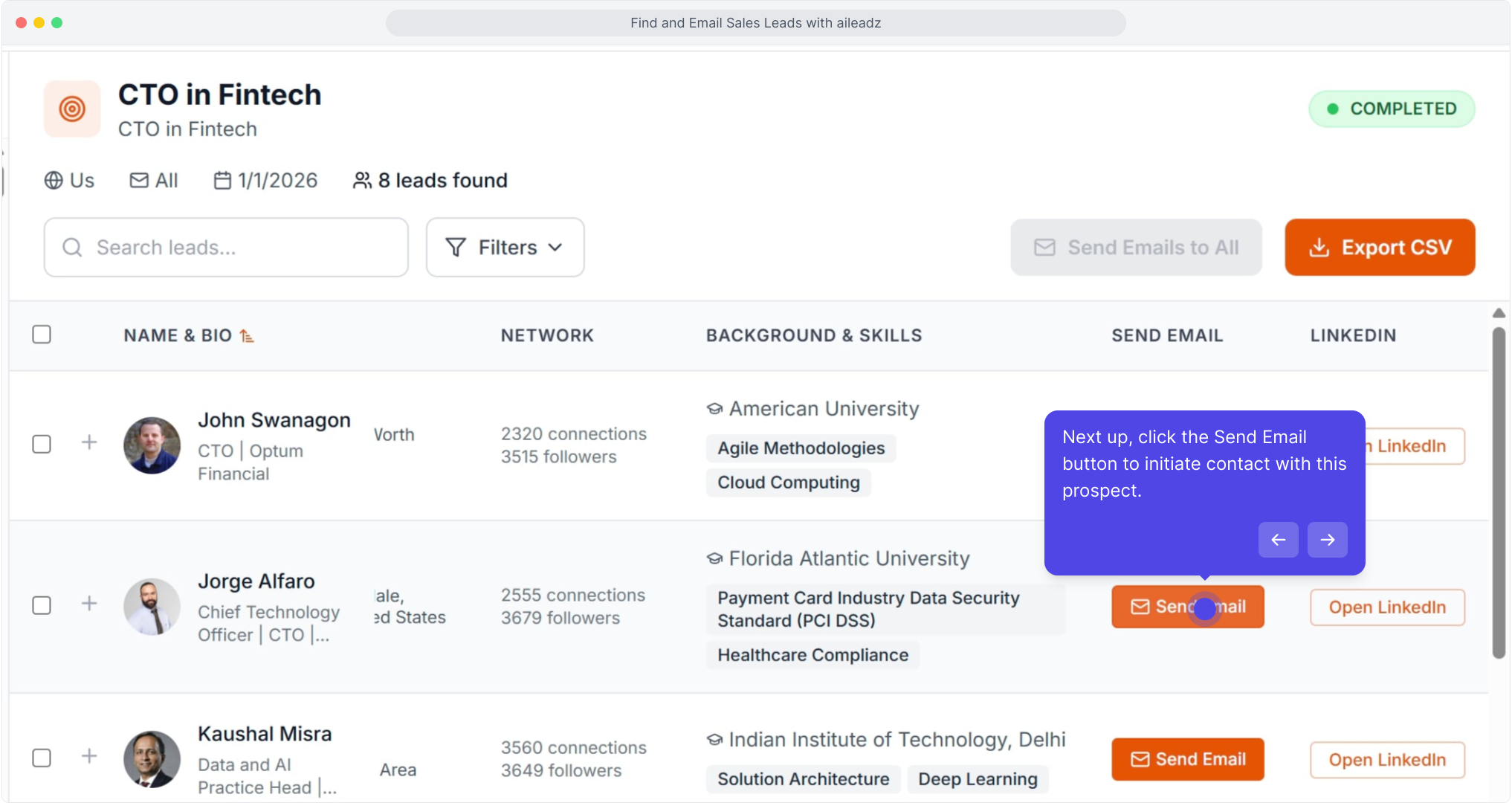The image size is (1512, 803).
Task: Click Jorge Alfaro's profile photo
Action: [152, 607]
